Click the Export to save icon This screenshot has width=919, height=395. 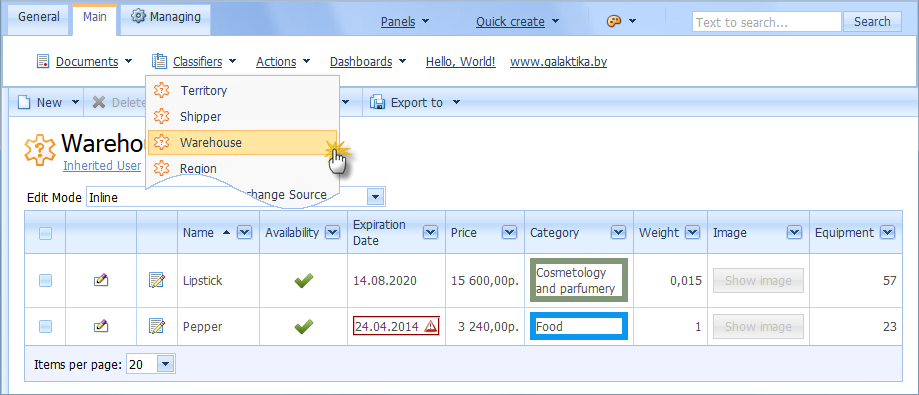coord(377,103)
